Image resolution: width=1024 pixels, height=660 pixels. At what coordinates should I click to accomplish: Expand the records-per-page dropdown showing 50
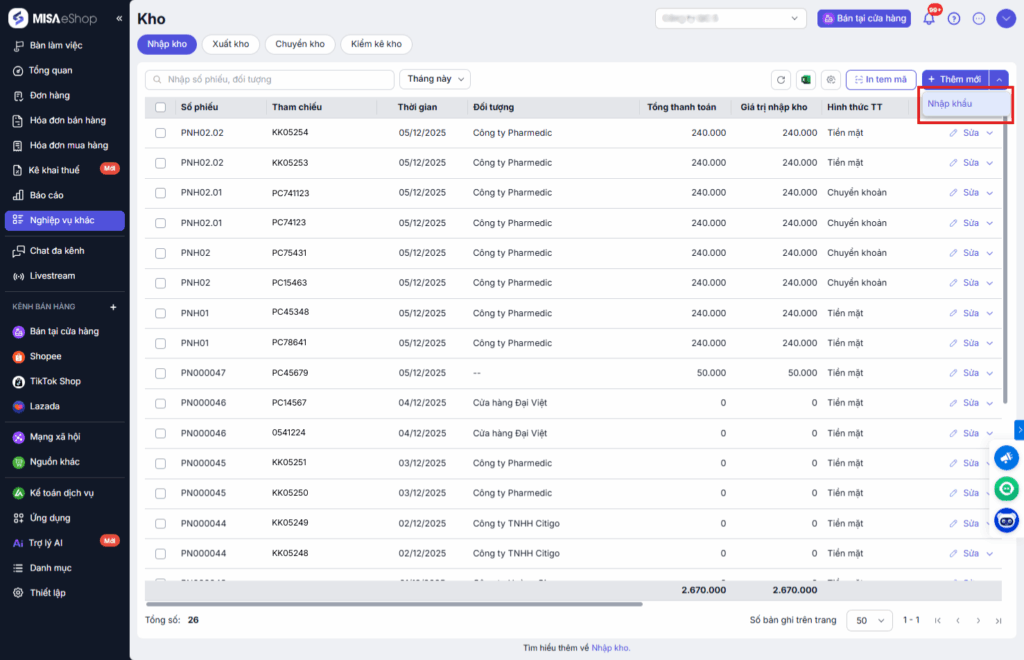(x=869, y=621)
